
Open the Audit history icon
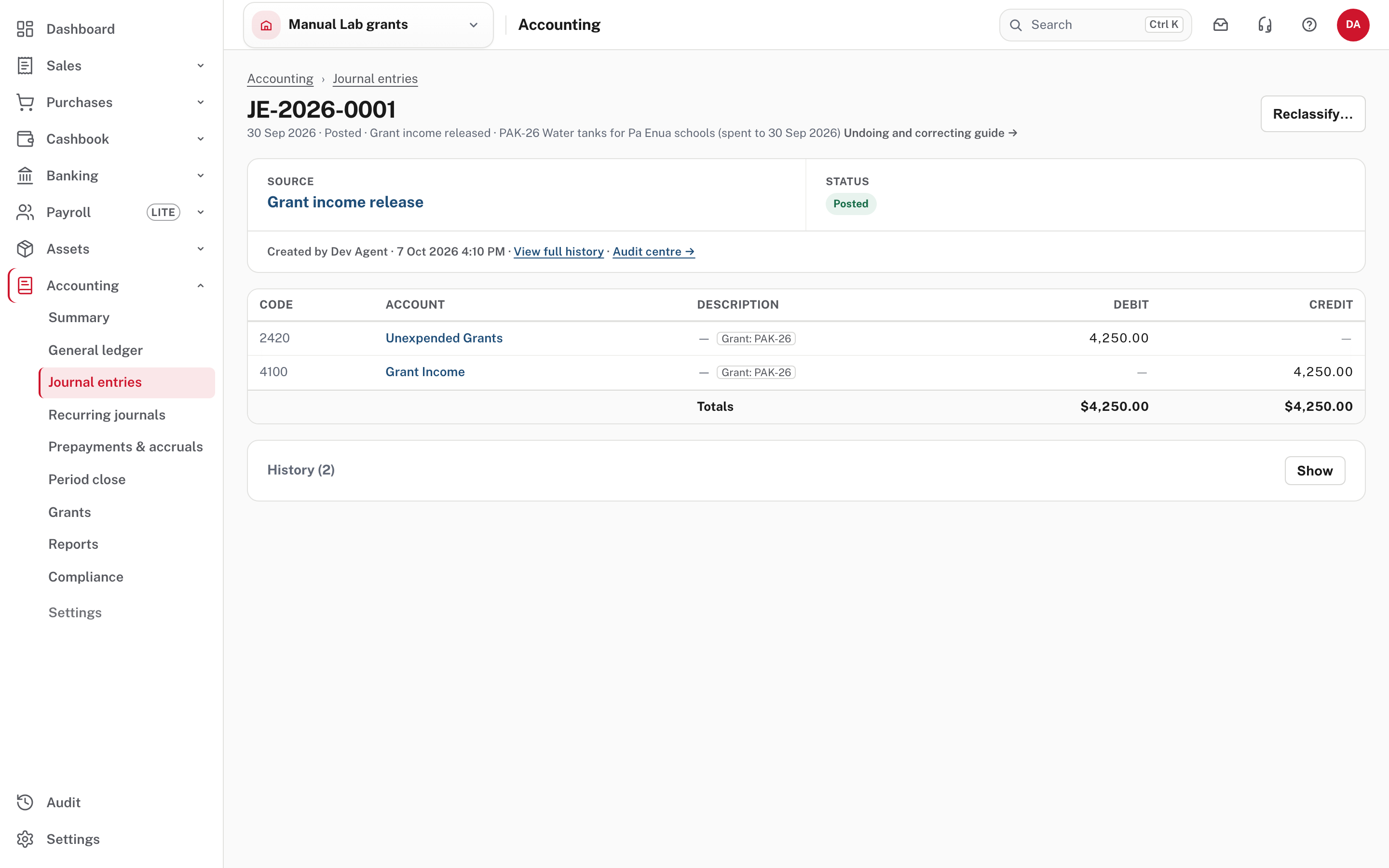(x=25, y=802)
